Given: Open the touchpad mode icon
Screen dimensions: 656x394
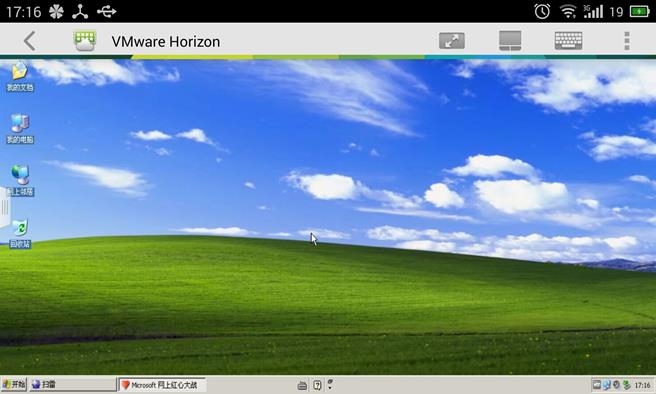Looking at the screenshot, I should (510, 41).
